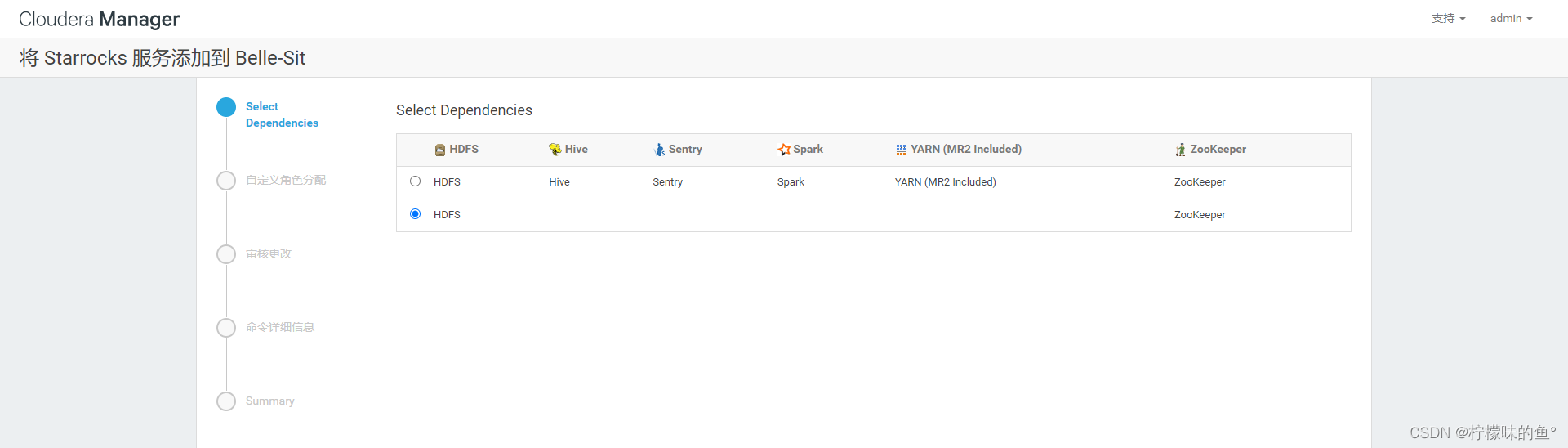Viewport: 1568px width, 448px height.
Task: Click the Summary step circle
Action: click(x=226, y=401)
